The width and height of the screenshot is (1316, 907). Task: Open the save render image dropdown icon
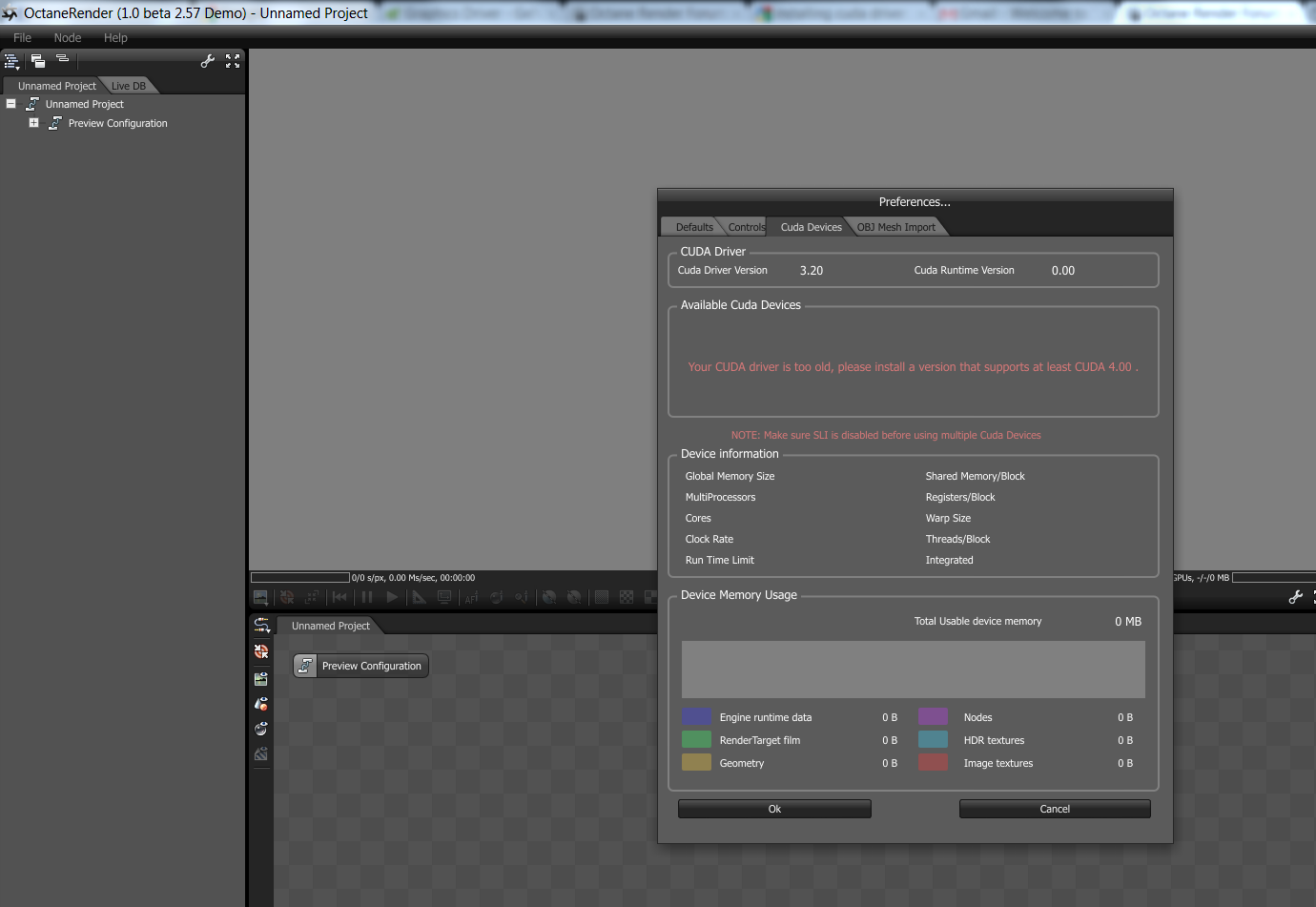[x=260, y=598]
